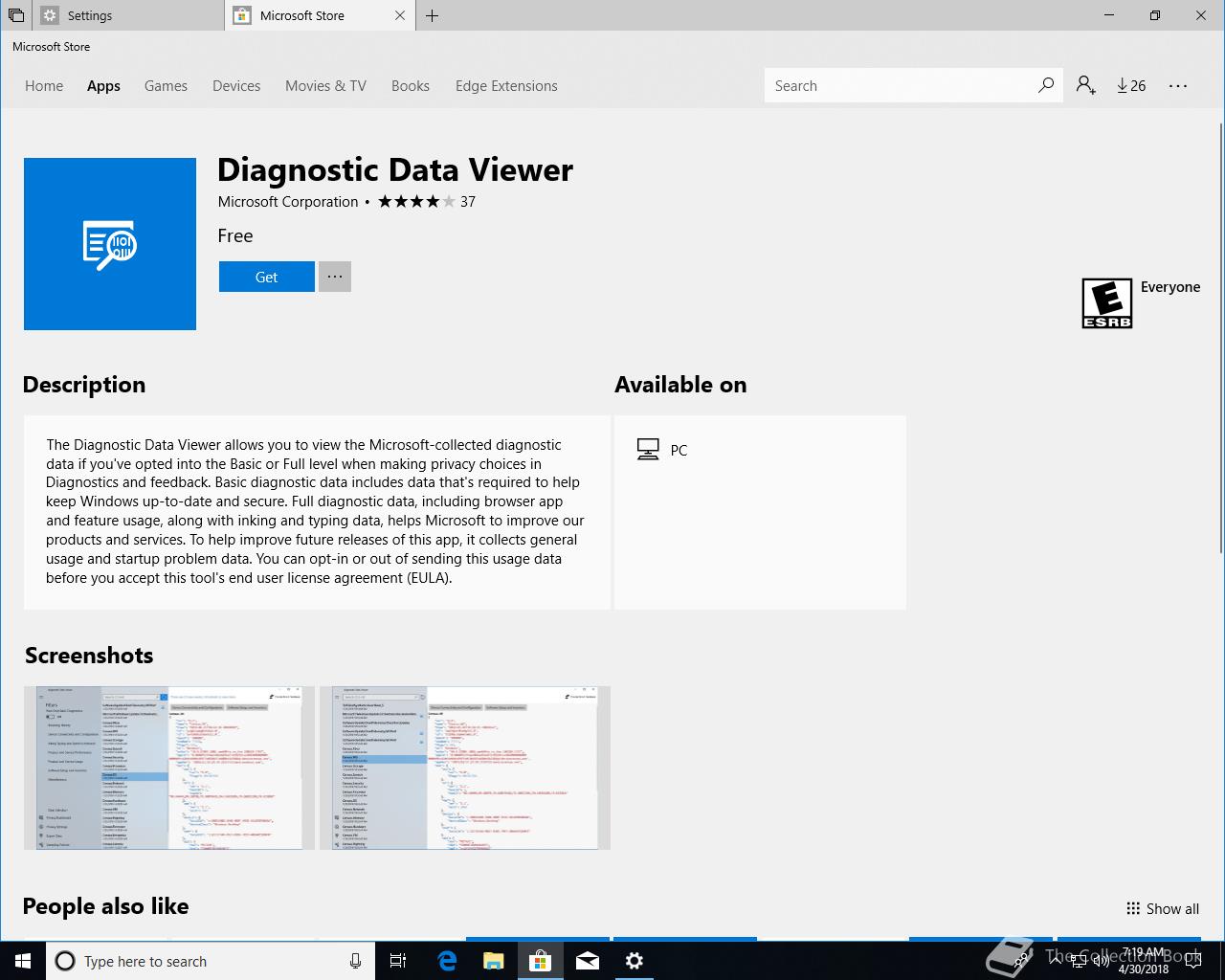Click the taskbar search box
1225x980 pixels.
[x=211, y=961]
